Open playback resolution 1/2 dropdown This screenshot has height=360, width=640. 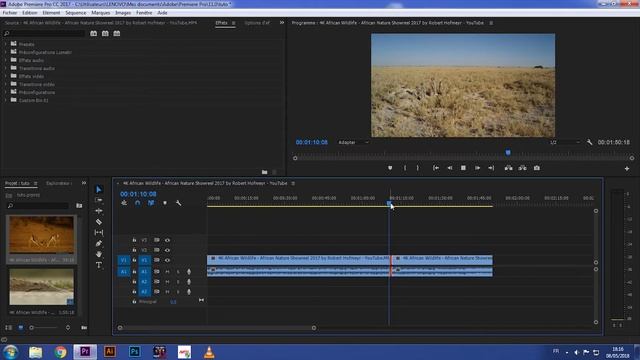[565, 142]
